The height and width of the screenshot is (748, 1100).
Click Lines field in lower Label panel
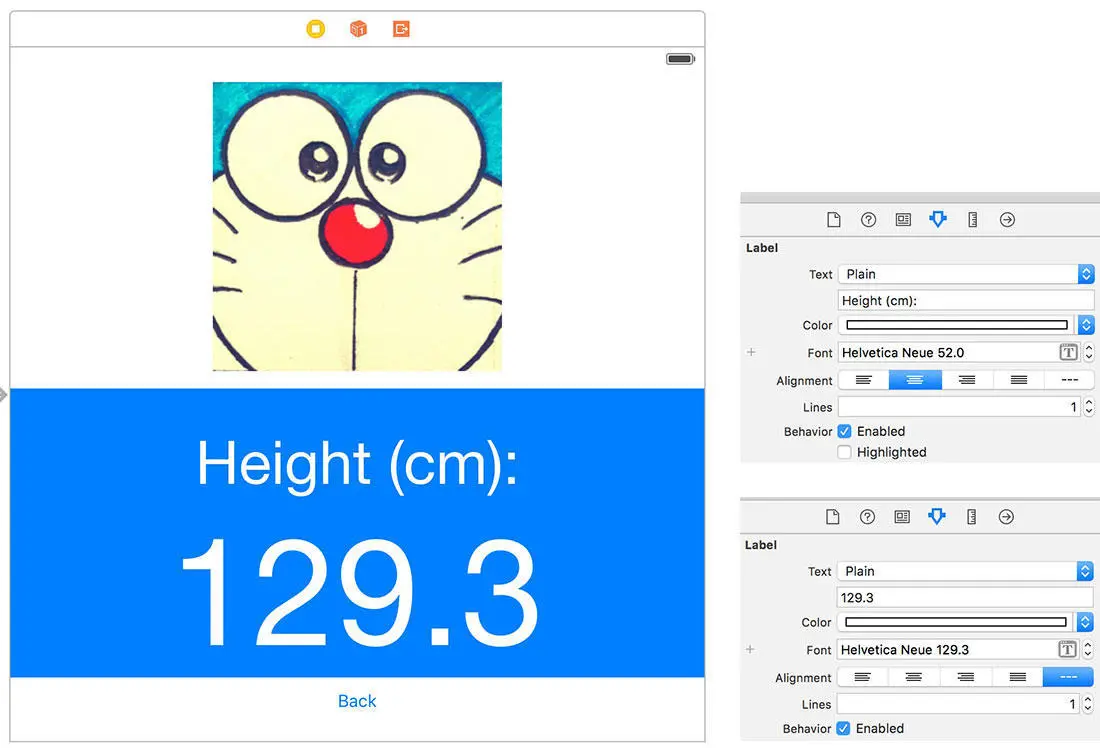click(x=958, y=704)
